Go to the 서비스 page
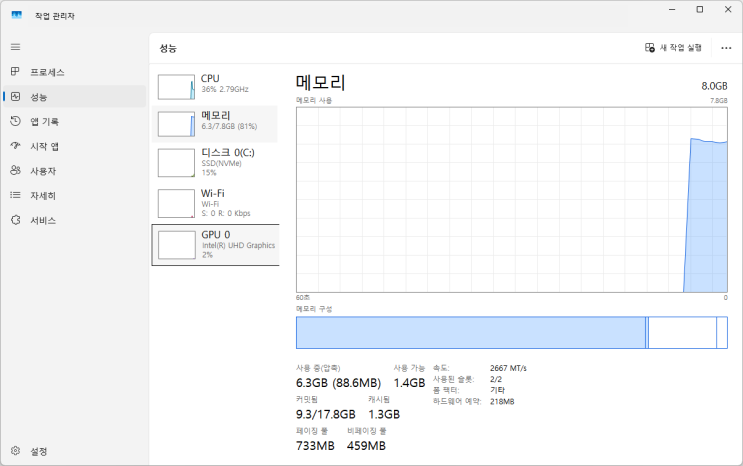Viewport: 743px width, 466px height. 43,220
